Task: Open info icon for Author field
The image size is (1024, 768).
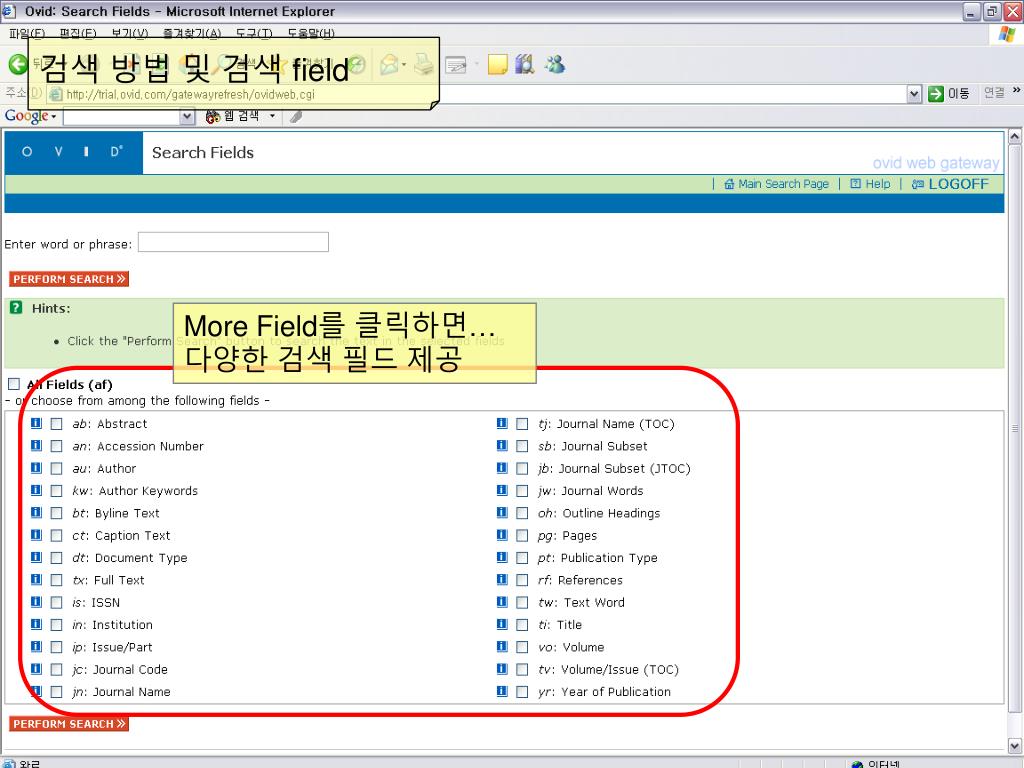Action: [x=37, y=468]
